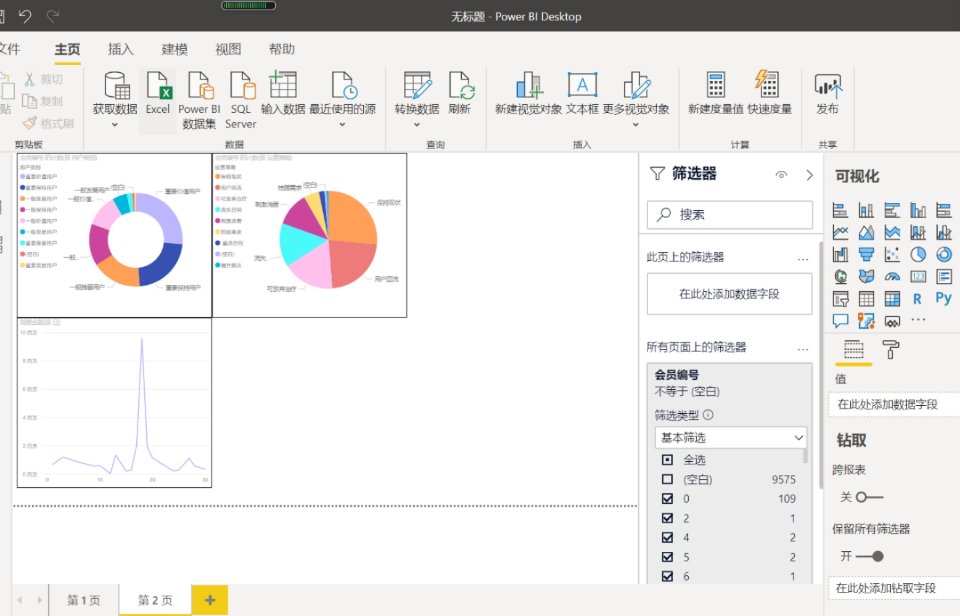Expand the 更多视觉对象 dropdown arrow
Image resolution: width=960 pixels, height=616 pixels.
[636, 125]
